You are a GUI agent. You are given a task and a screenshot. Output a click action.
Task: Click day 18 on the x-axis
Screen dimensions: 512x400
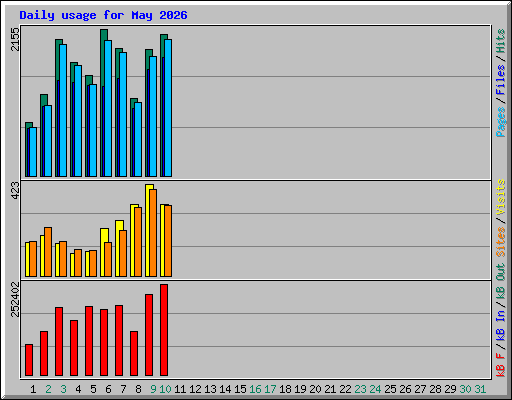point(285,389)
